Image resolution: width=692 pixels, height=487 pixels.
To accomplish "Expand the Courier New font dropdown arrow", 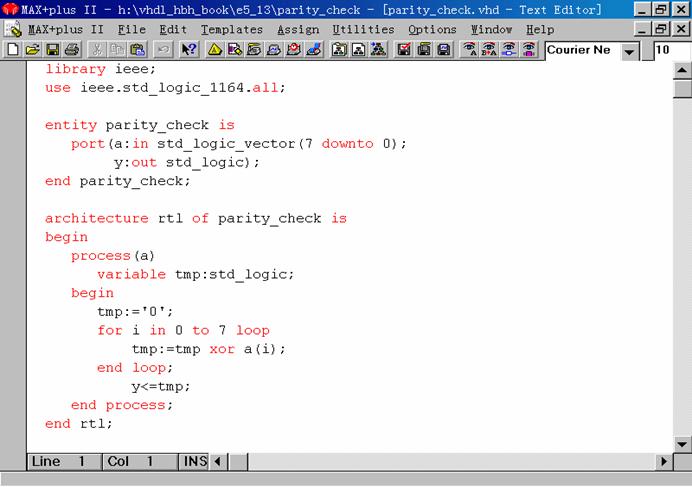I will click(629, 51).
